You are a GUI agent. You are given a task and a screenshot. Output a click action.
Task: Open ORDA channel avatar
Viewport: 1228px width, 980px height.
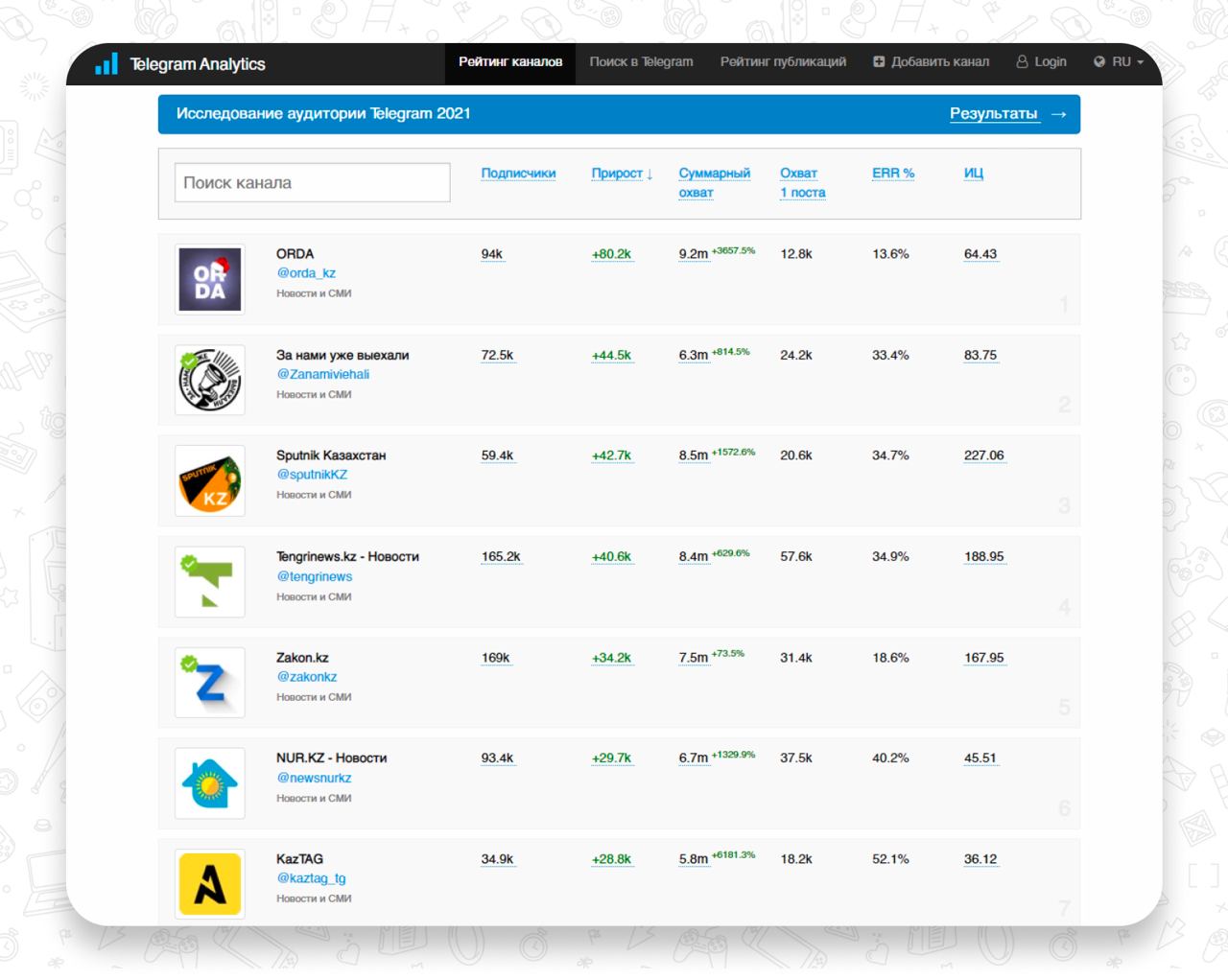pos(210,279)
